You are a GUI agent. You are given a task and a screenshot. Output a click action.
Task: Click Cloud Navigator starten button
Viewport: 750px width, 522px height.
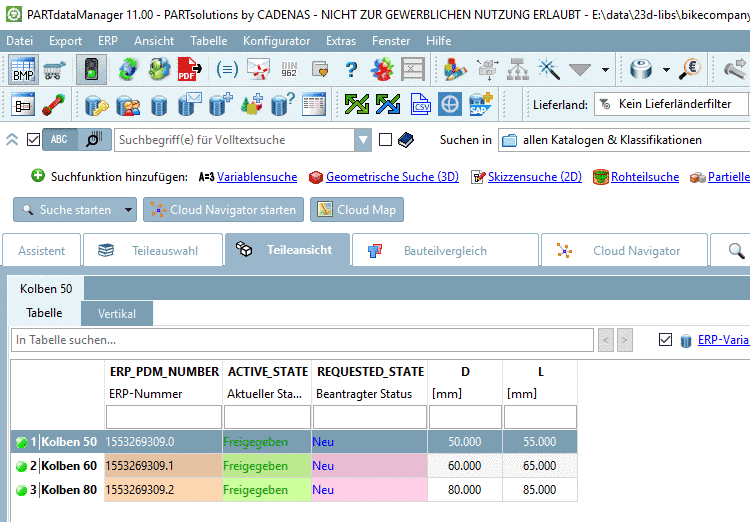tap(223, 210)
